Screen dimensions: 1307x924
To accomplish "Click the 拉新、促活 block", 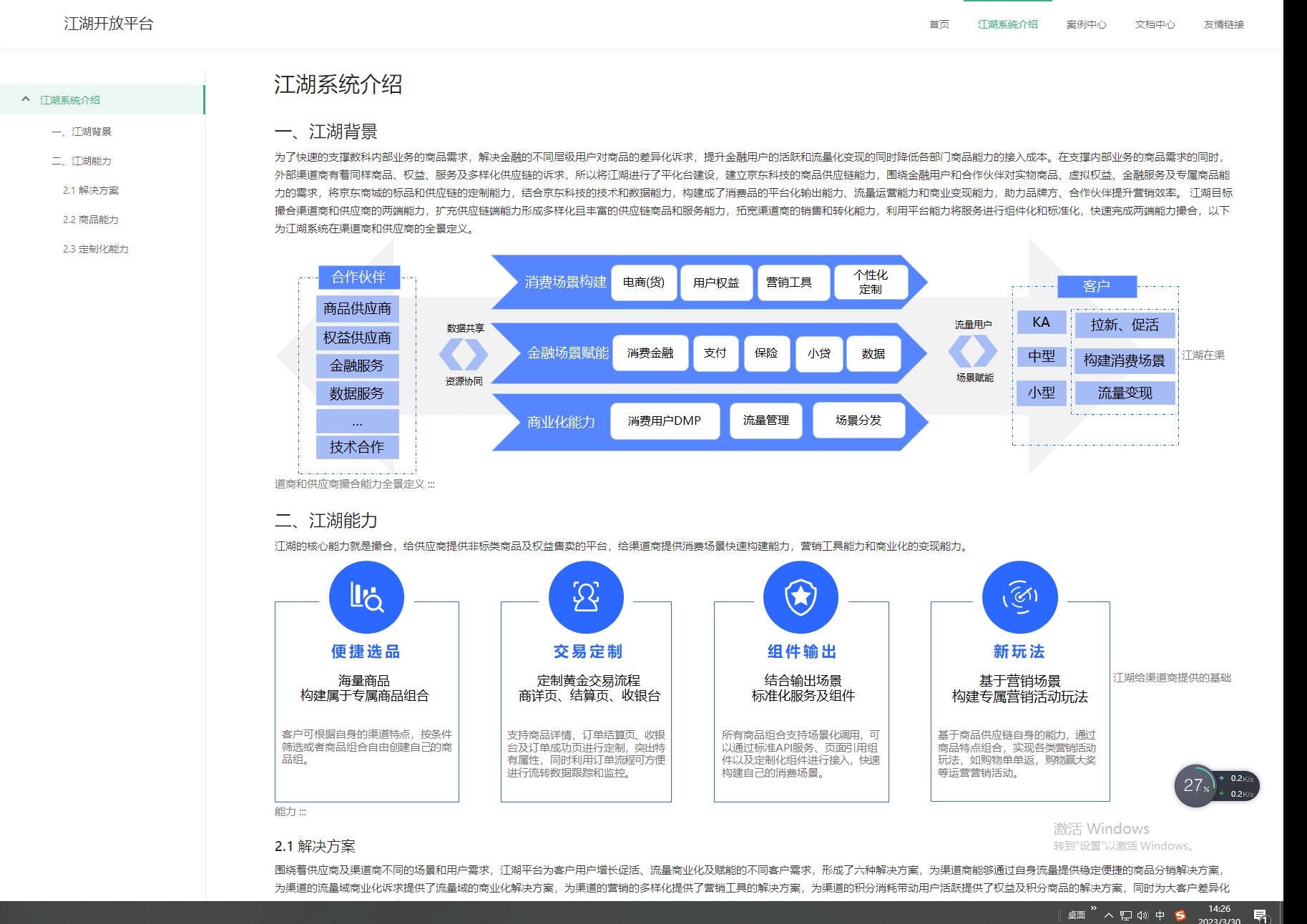I will coord(1125,325).
